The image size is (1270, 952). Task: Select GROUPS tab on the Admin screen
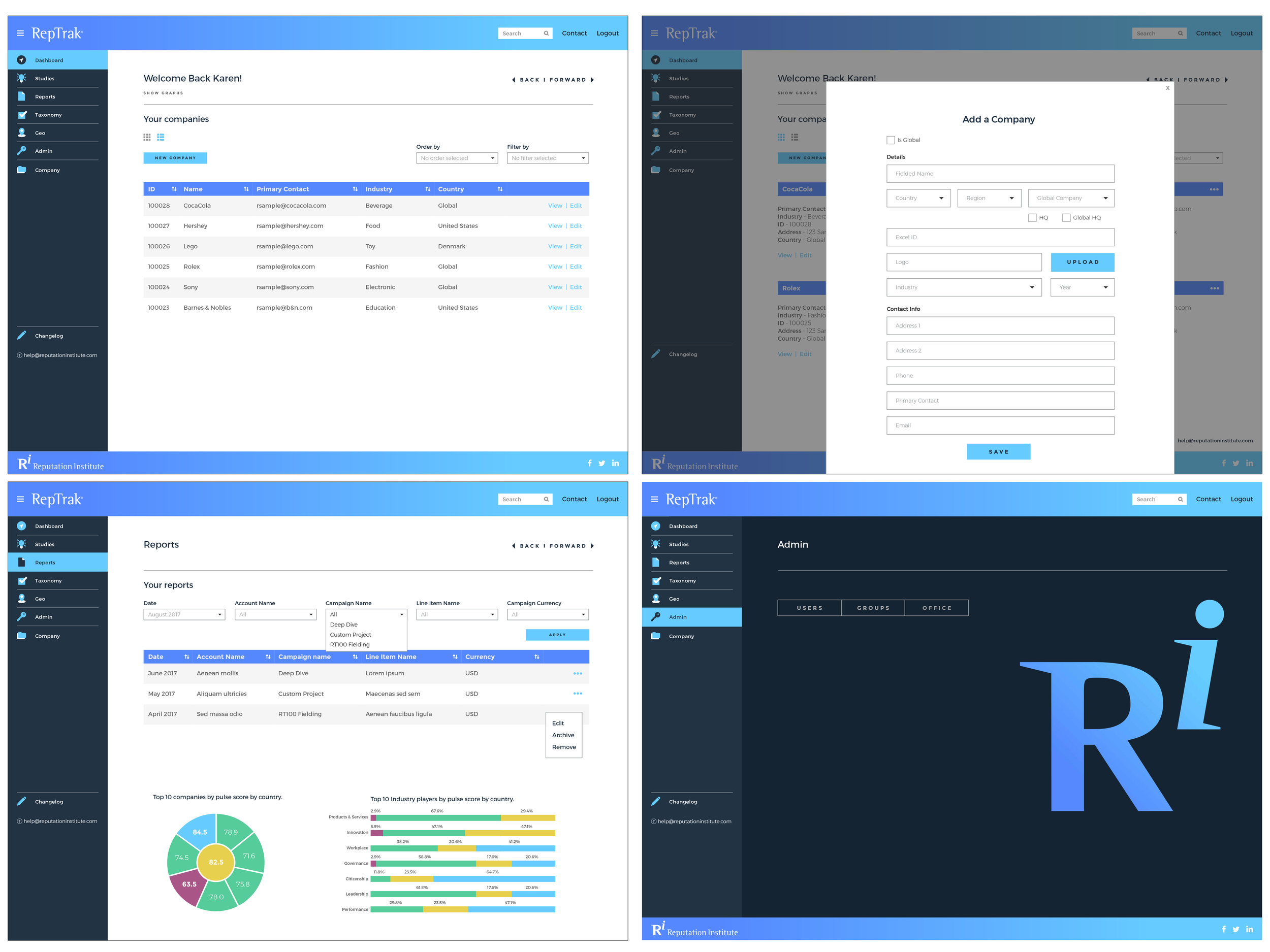[873, 608]
